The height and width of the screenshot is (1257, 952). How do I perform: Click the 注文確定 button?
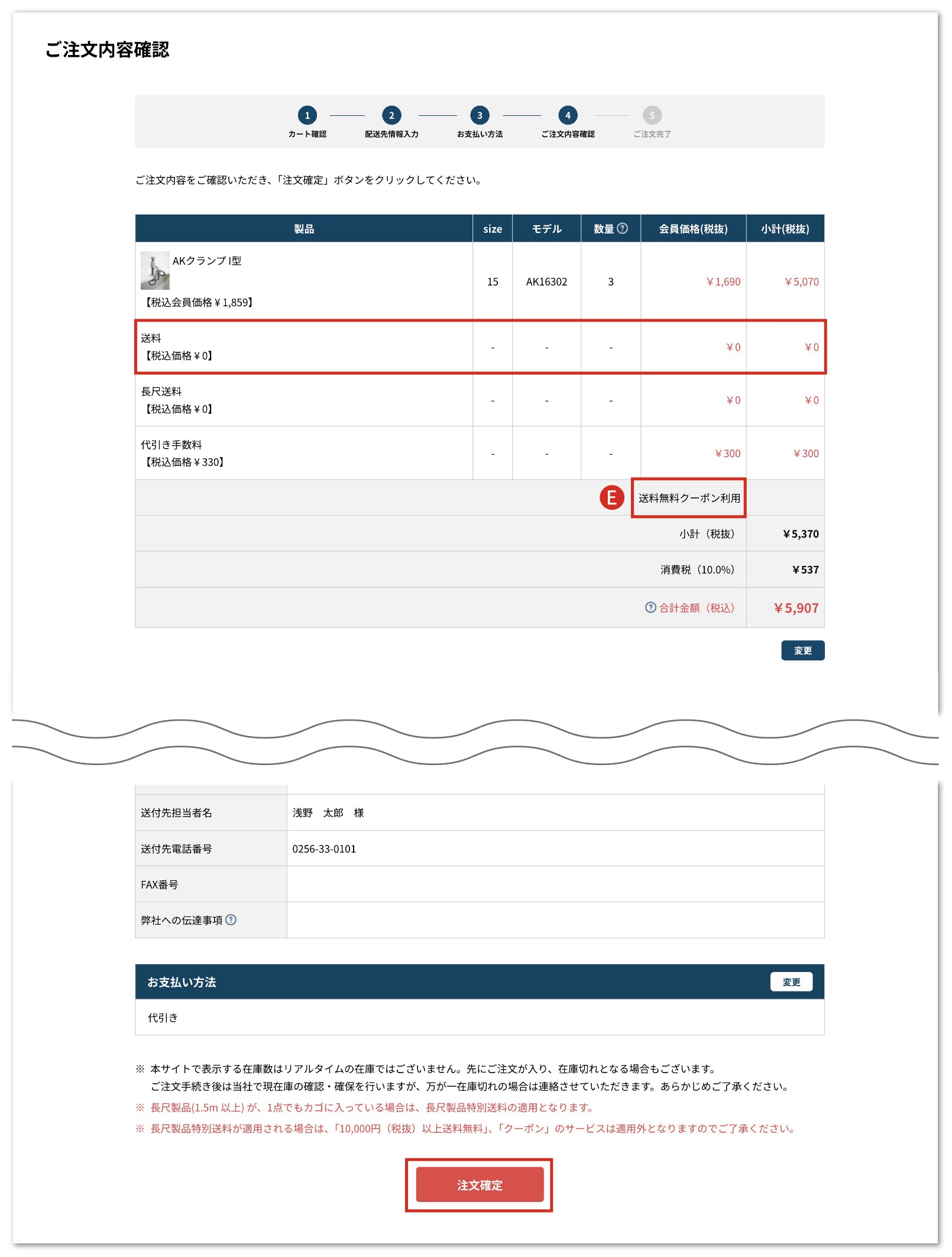(480, 1184)
